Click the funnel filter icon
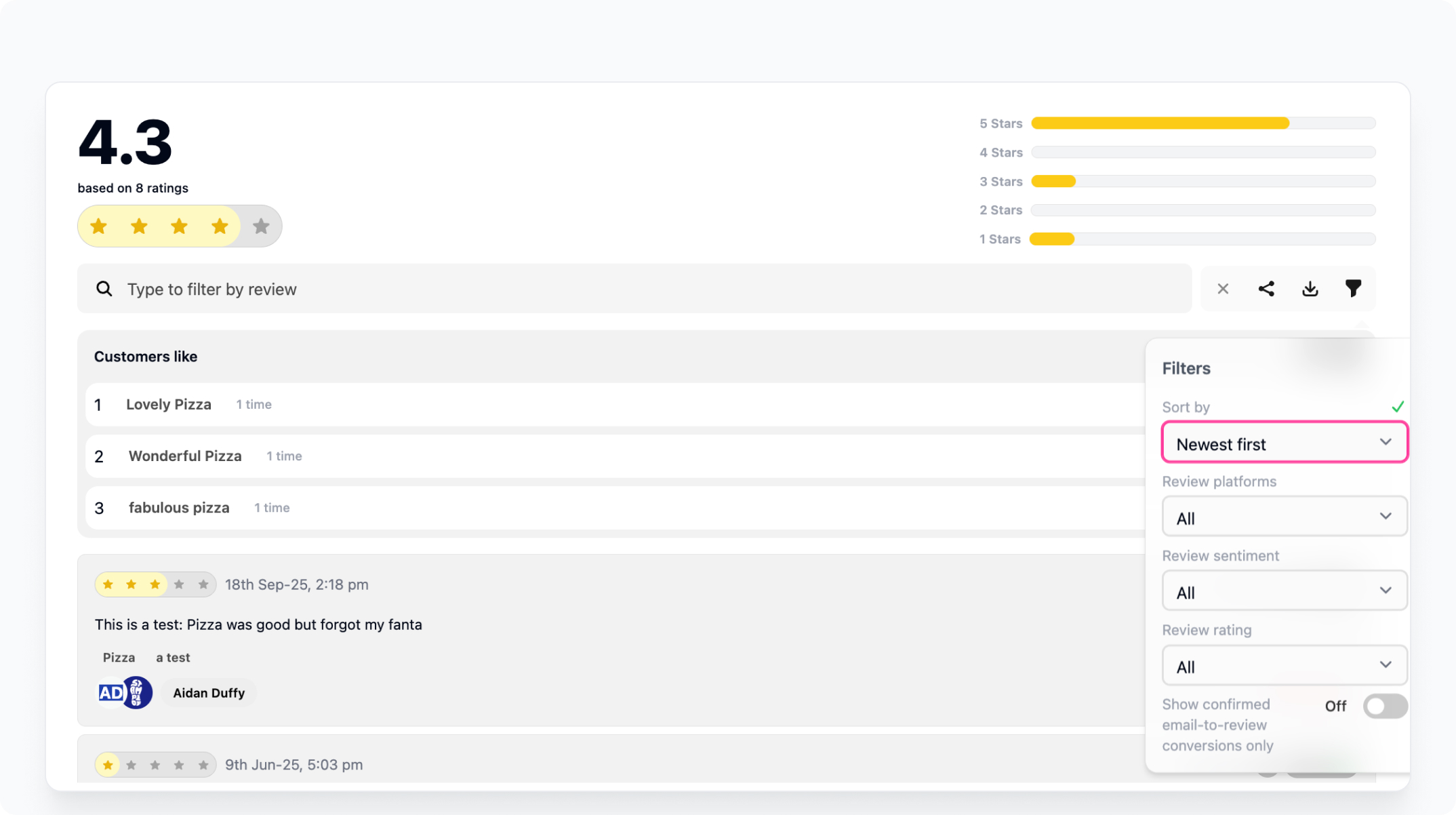 click(x=1353, y=289)
